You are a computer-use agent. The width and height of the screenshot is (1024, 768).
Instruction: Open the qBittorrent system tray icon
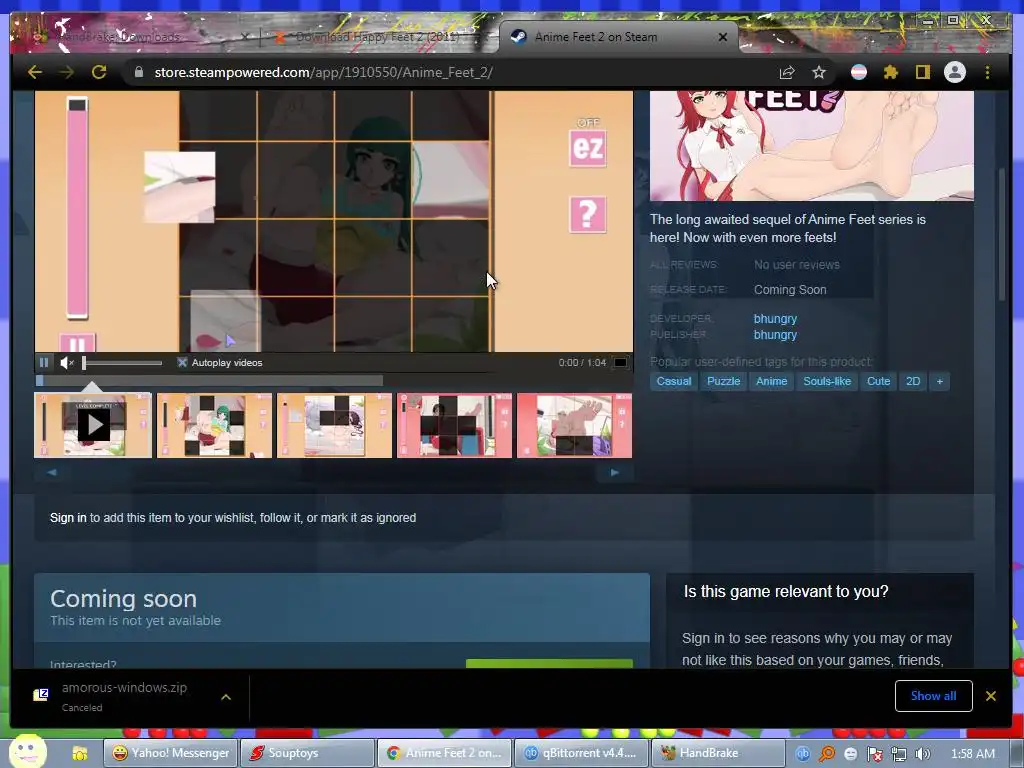(803, 754)
